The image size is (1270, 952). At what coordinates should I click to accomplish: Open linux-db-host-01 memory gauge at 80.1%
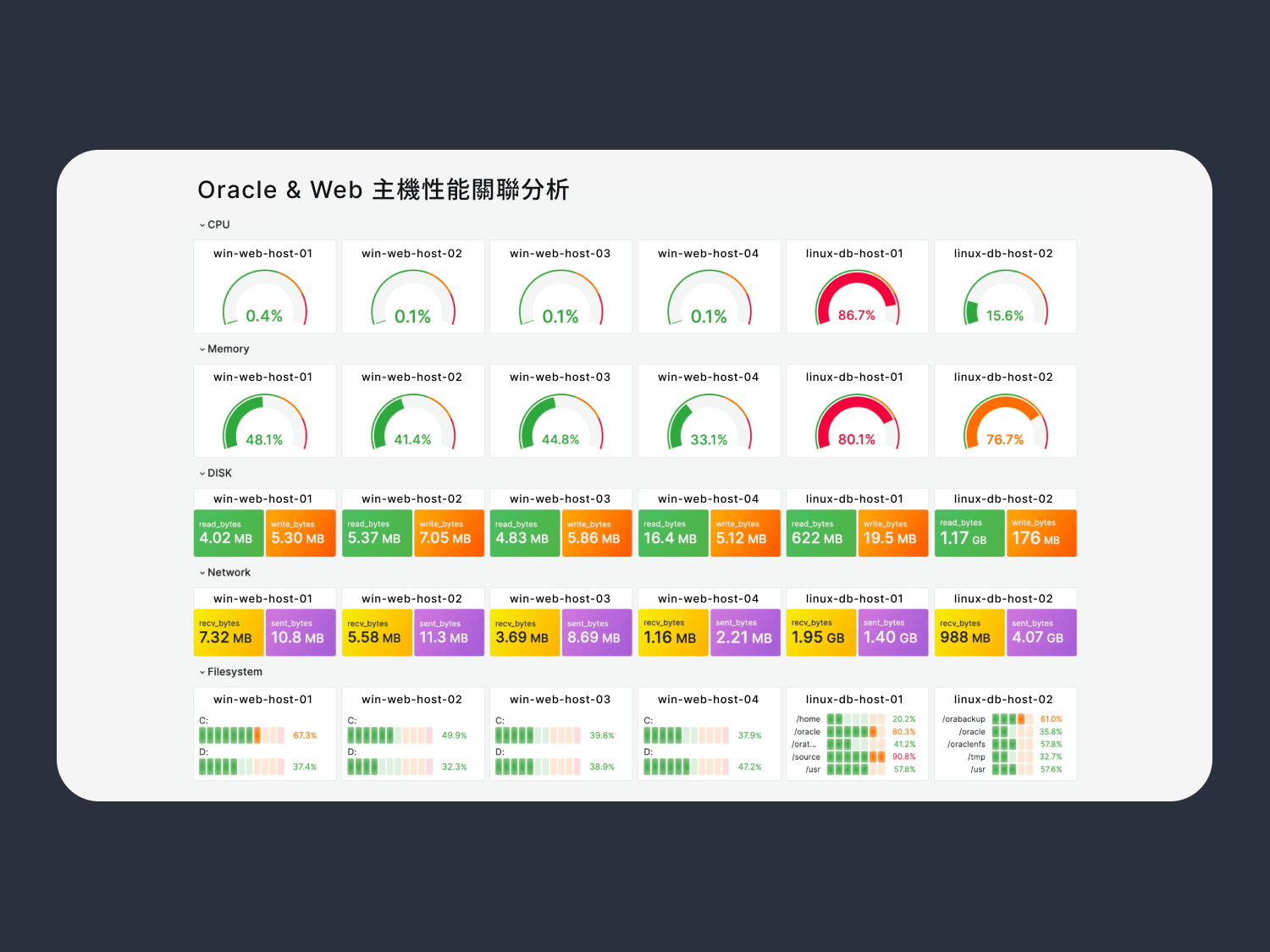coord(856,423)
